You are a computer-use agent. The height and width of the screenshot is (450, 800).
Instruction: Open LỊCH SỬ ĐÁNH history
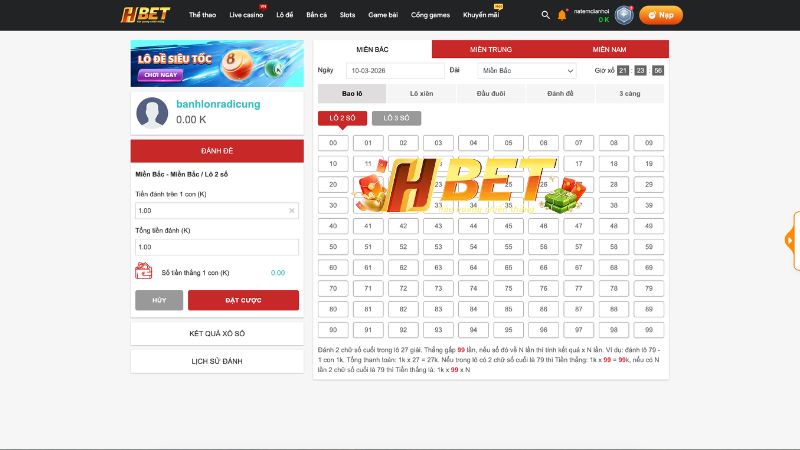pyautogui.click(x=217, y=361)
